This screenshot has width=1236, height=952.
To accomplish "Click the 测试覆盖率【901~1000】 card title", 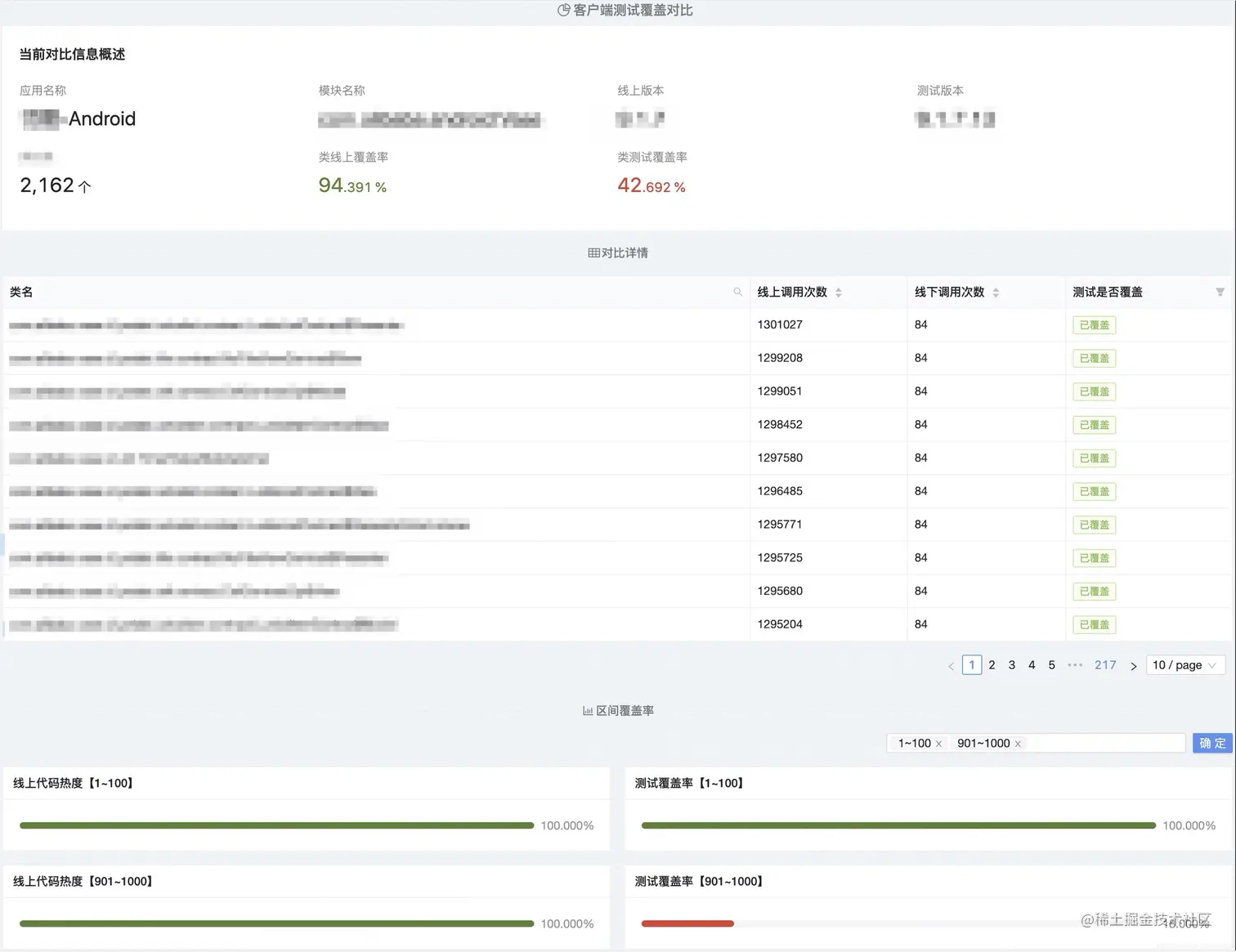I will pyautogui.click(x=700, y=881).
